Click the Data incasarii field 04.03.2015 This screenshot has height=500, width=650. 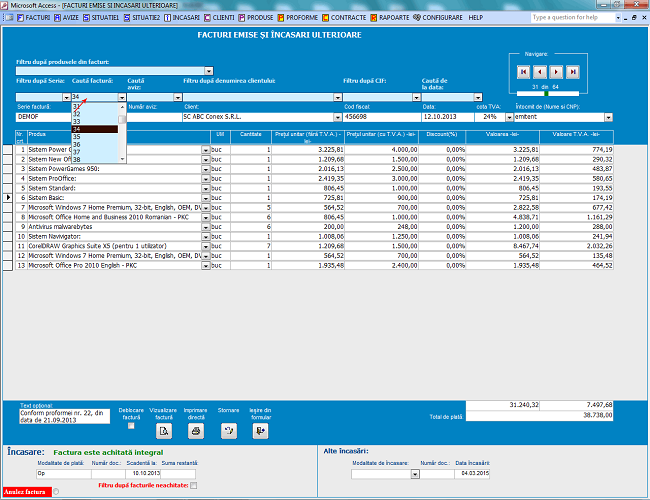pos(472,474)
